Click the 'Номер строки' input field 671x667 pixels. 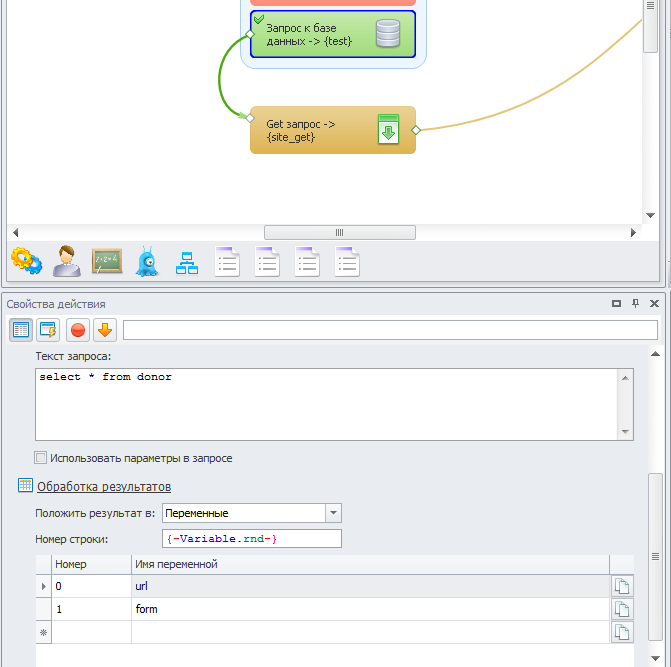click(x=252, y=539)
